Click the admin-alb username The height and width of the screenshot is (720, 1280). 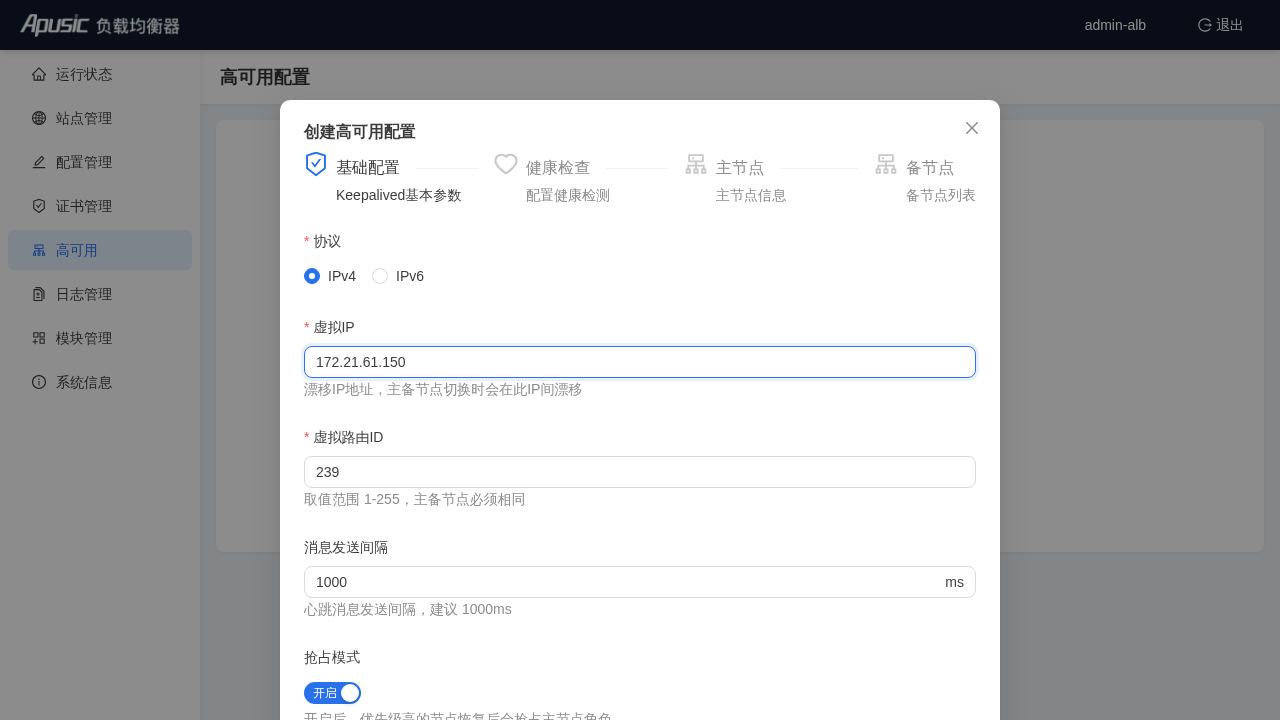[1115, 25]
